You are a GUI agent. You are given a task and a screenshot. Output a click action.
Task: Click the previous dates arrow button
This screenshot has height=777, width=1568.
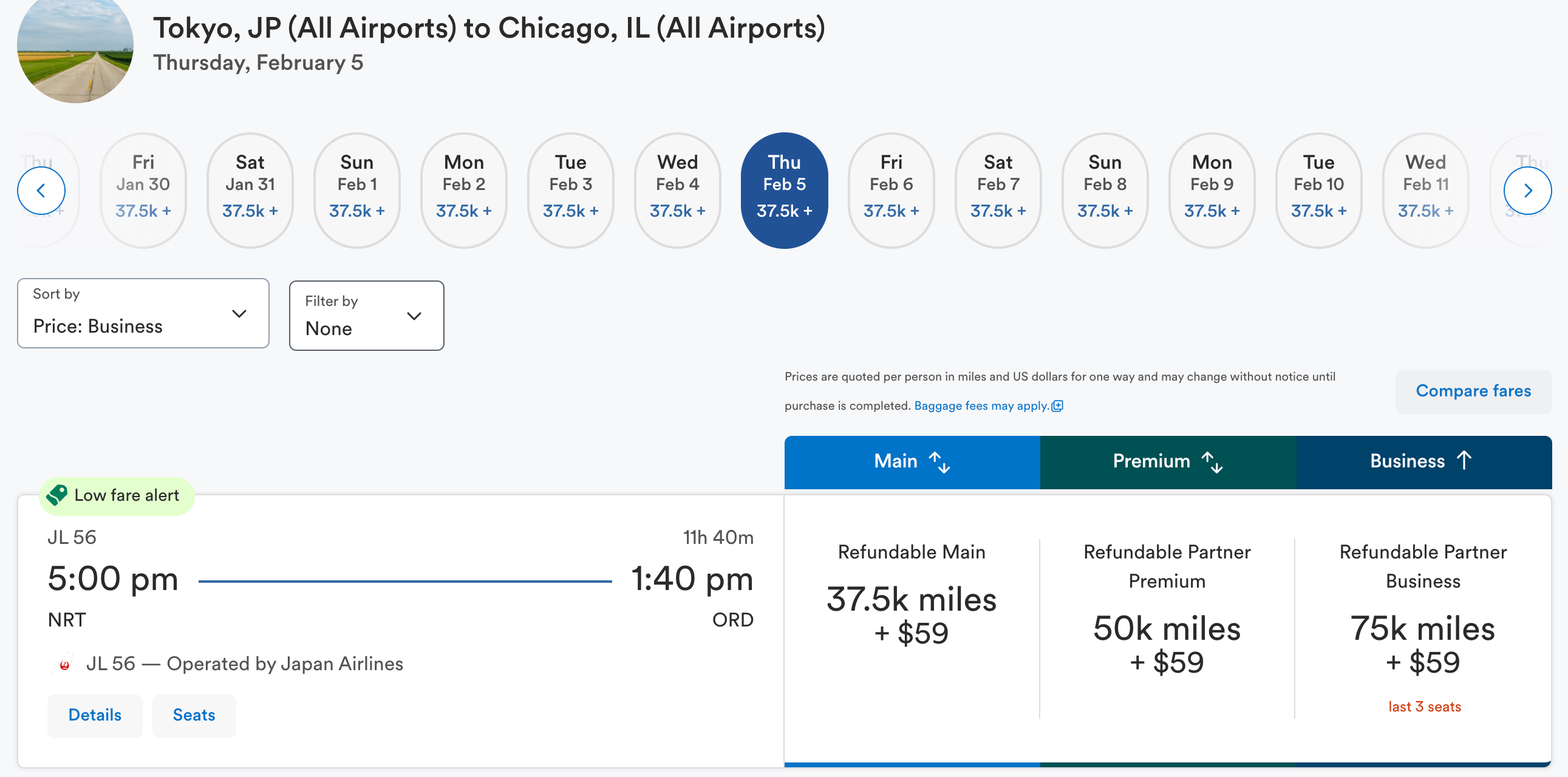pos(41,191)
